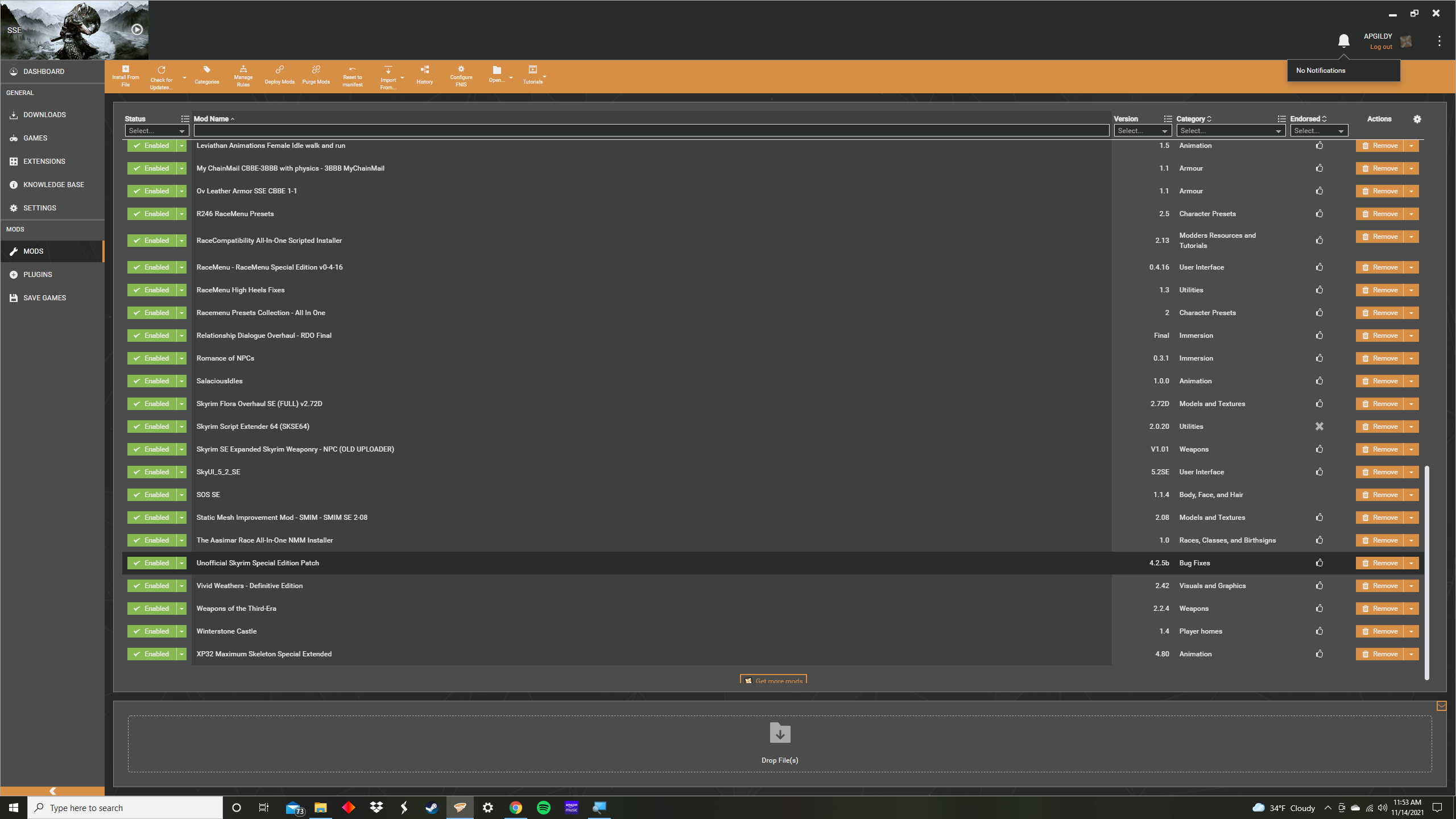Toggle Enabled status for SalaciousIdles
This screenshot has height=819, width=1456.
point(151,381)
